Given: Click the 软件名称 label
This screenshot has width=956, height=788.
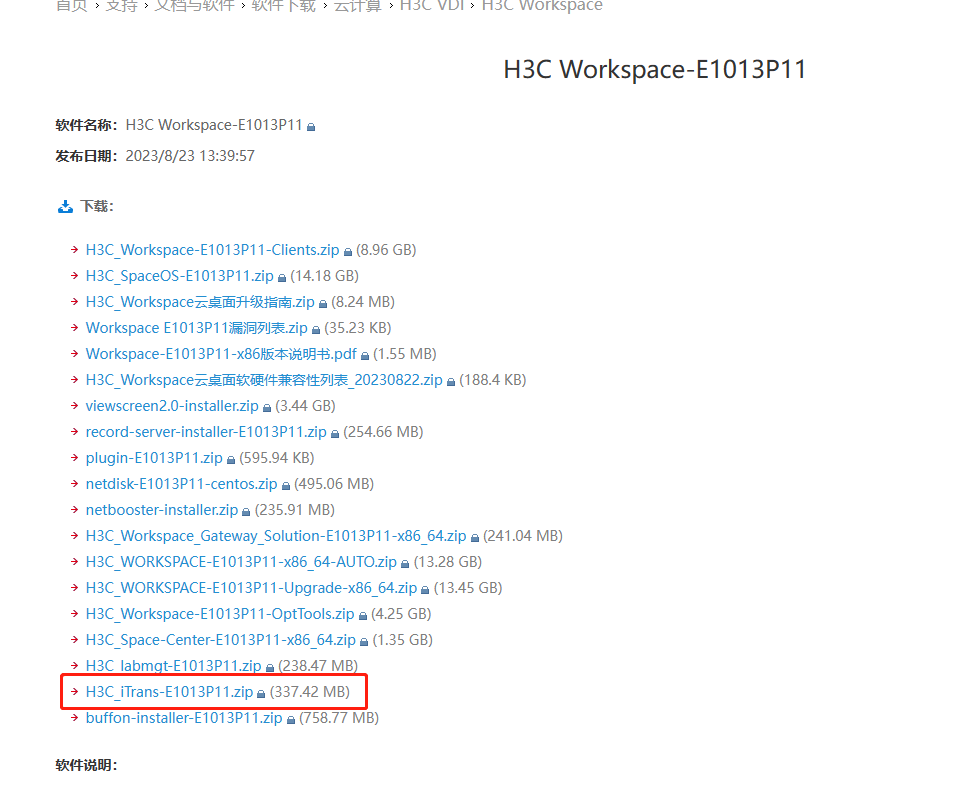Looking at the screenshot, I should pos(86,125).
